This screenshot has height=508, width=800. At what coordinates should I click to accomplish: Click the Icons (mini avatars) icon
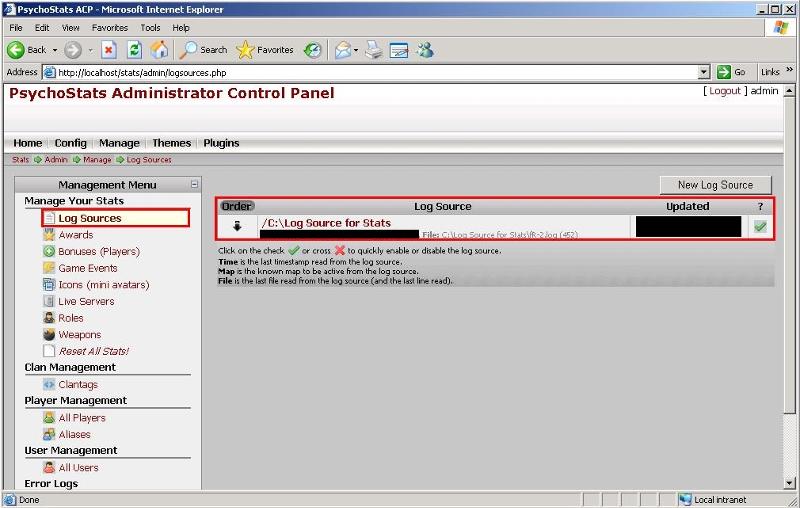pos(49,285)
